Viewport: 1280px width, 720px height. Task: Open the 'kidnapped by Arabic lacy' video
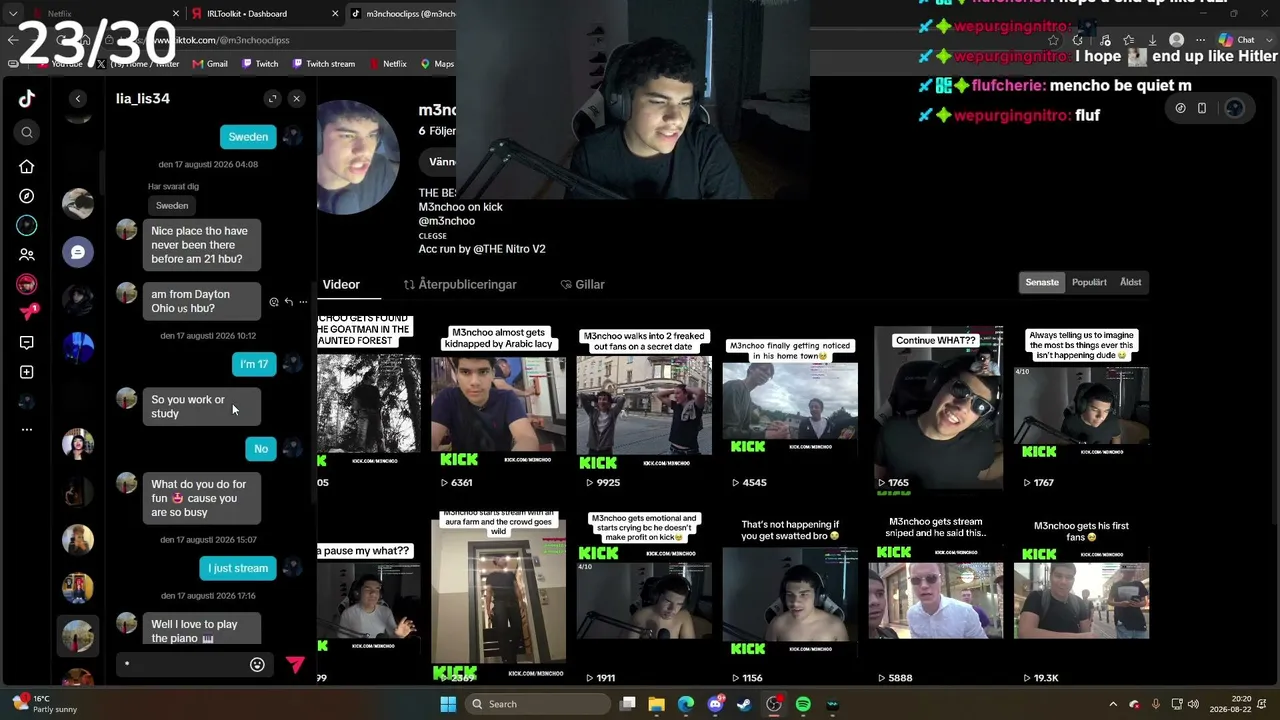(x=498, y=398)
